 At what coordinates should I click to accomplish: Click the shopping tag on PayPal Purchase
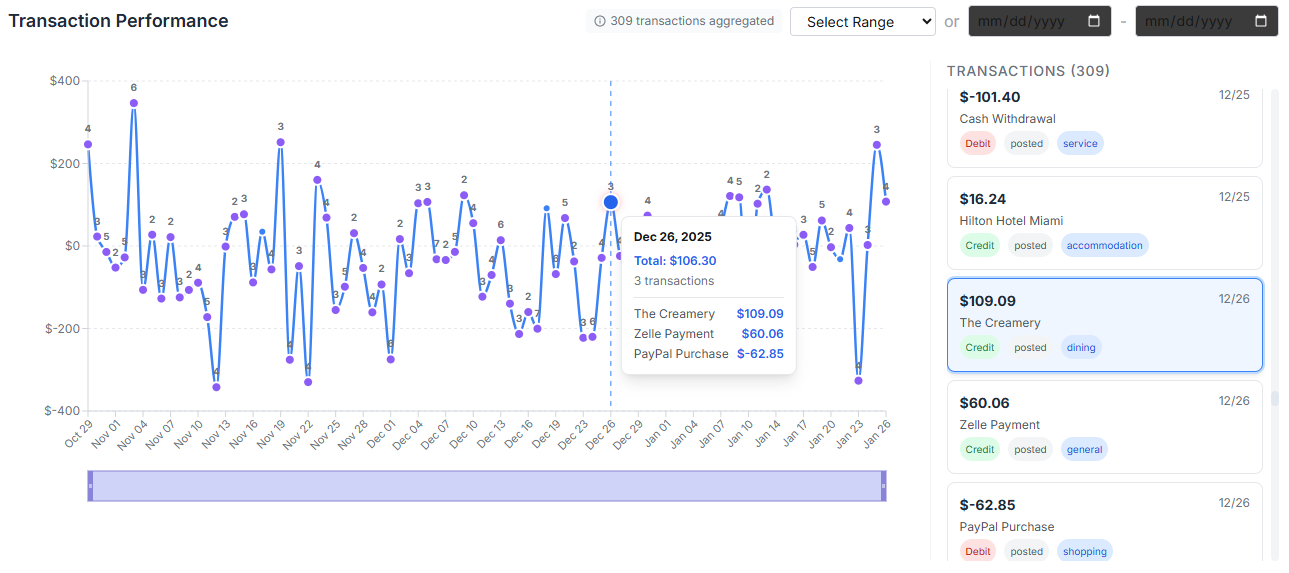pos(1085,551)
